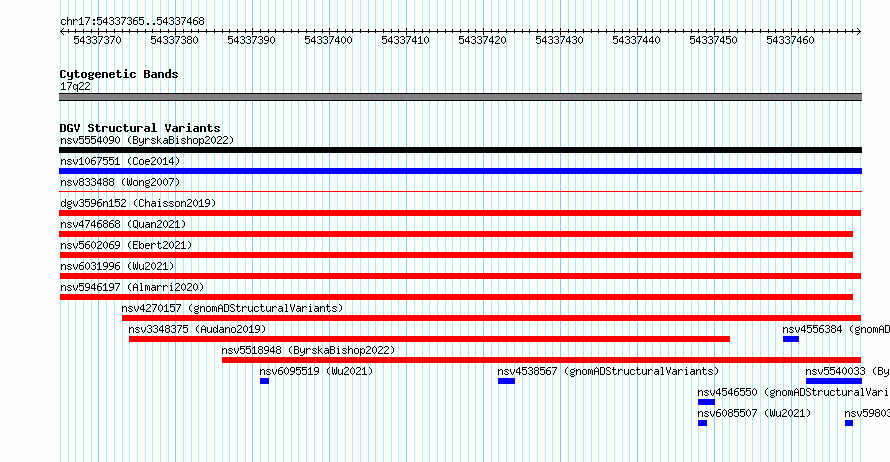The width and height of the screenshot is (890, 462).
Task: Click the red nsv3348375 variant bar
Action: pyautogui.click(x=429, y=339)
